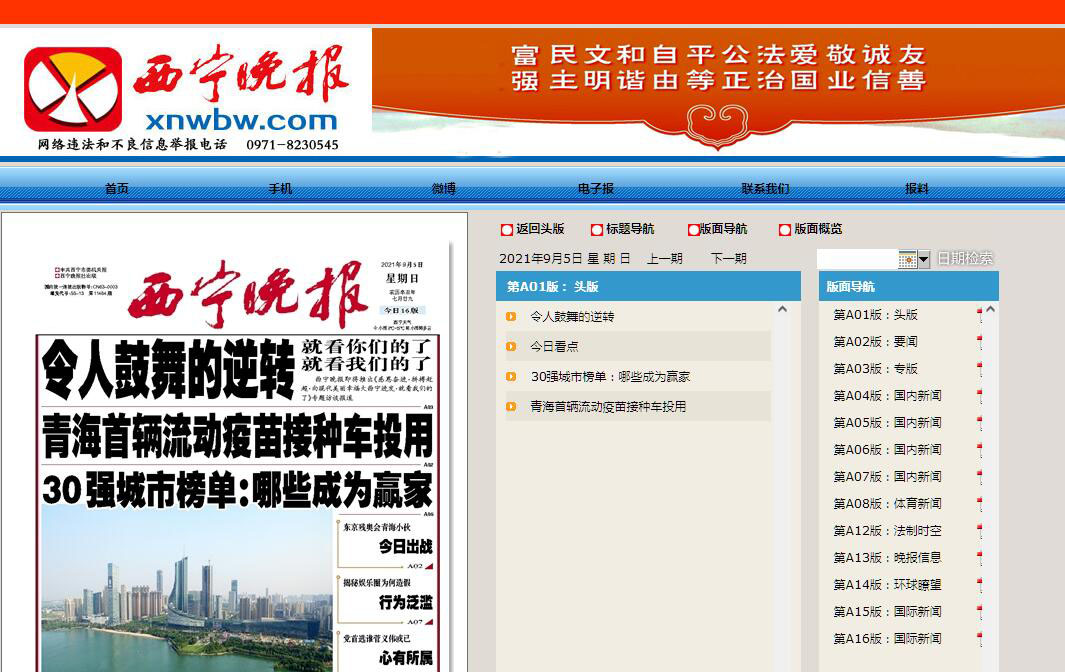Viewport: 1065px width, 672px height.
Task: Click the red icon beside 返回头版
Action: (x=507, y=230)
